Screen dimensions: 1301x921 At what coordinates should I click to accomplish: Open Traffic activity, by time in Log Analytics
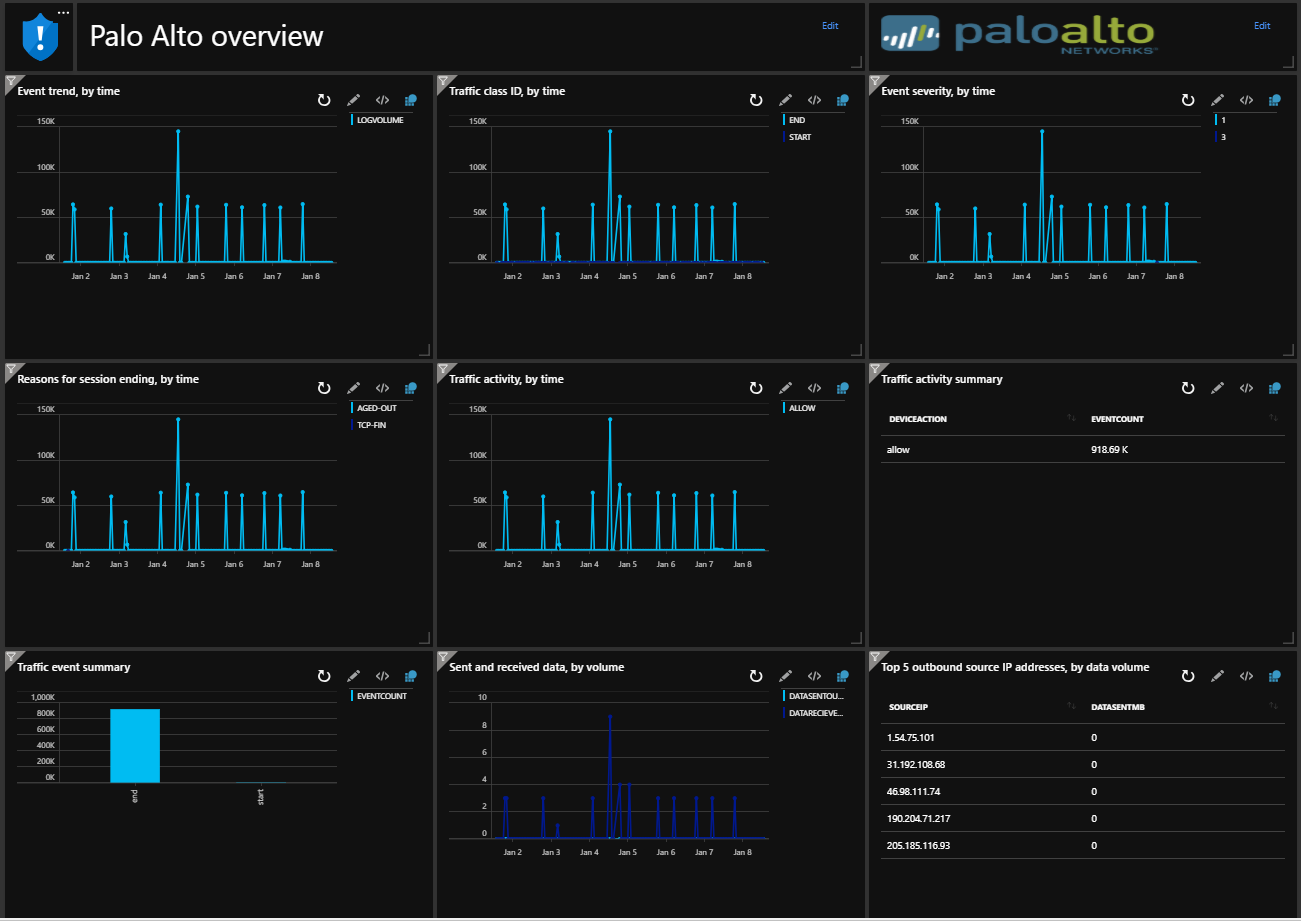pyautogui.click(x=843, y=388)
